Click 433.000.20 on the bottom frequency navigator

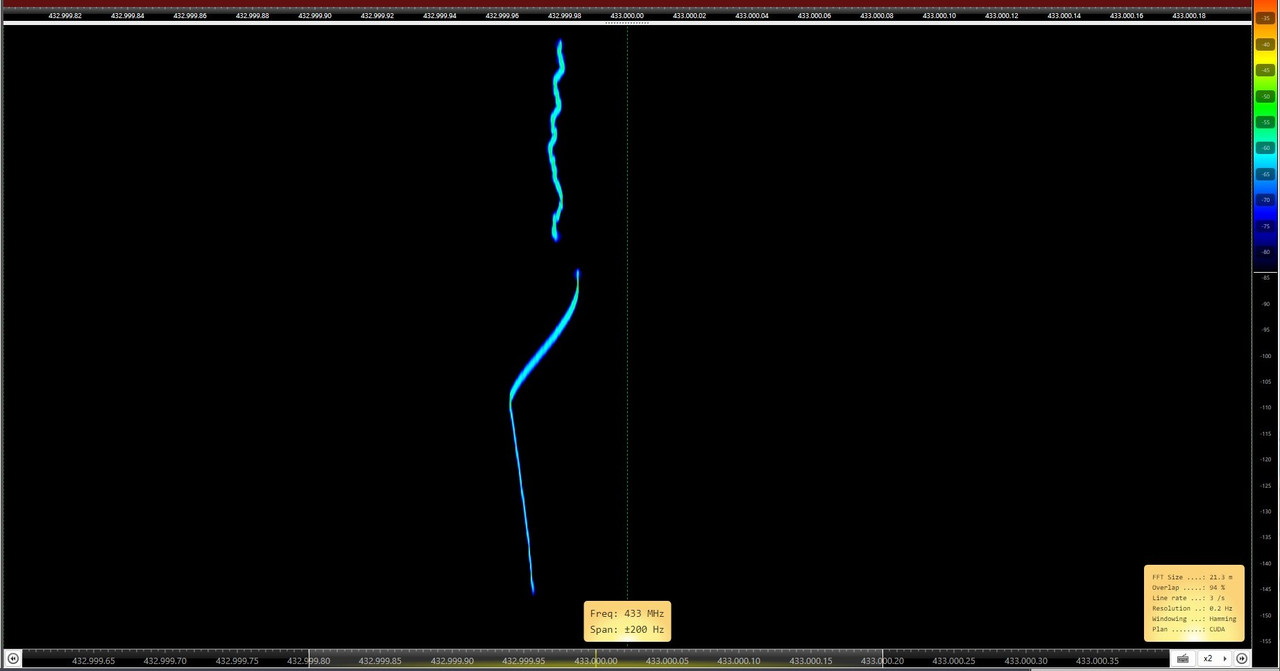882,660
